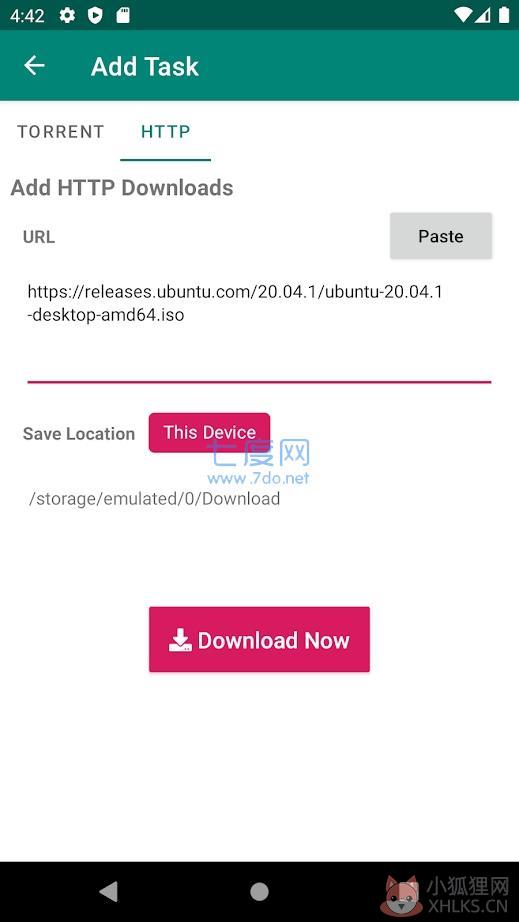Tap the SD card icon in status bar

(122, 15)
